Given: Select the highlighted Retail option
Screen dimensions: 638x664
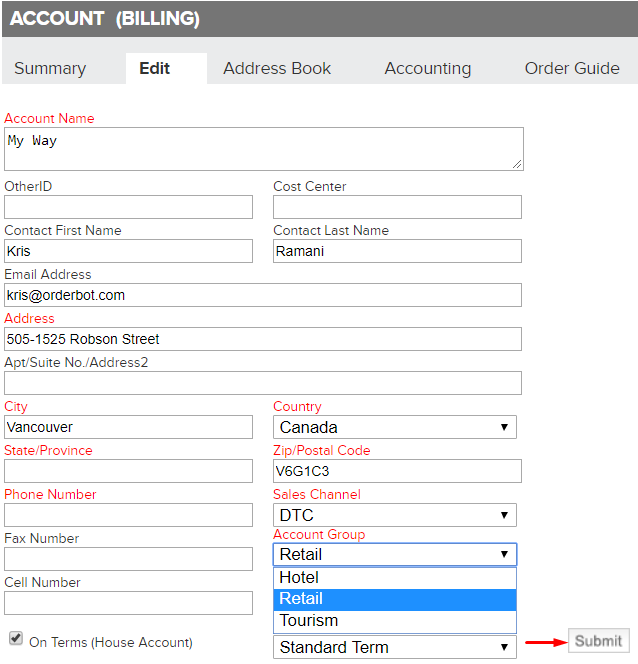Looking at the screenshot, I should (395, 599).
